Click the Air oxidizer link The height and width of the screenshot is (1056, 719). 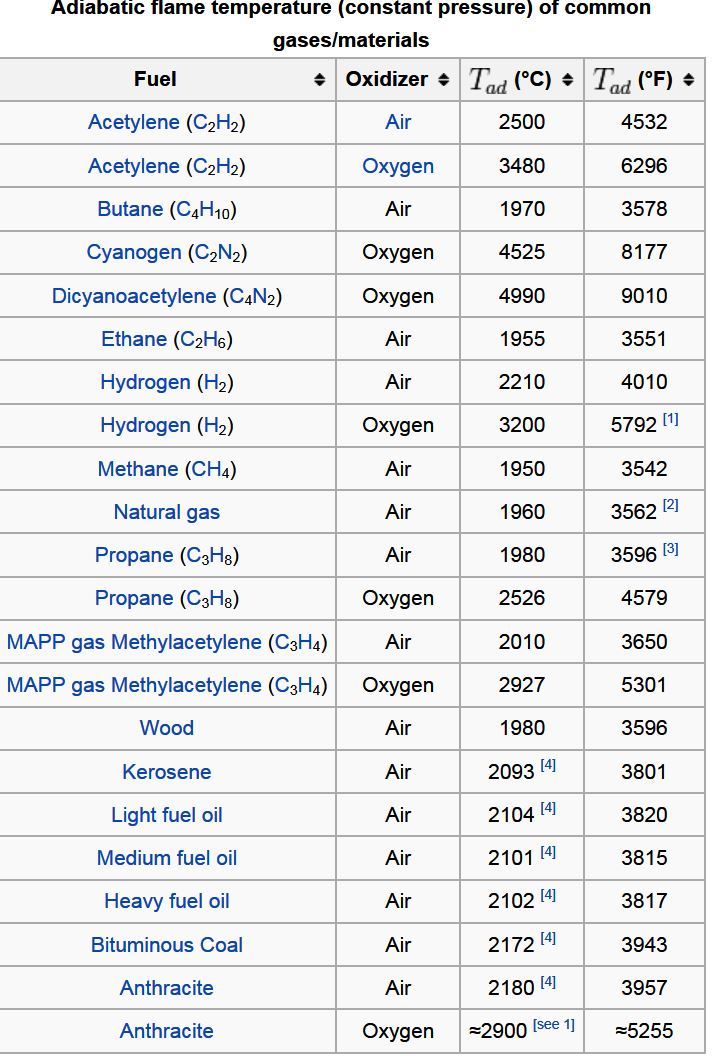pos(398,122)
